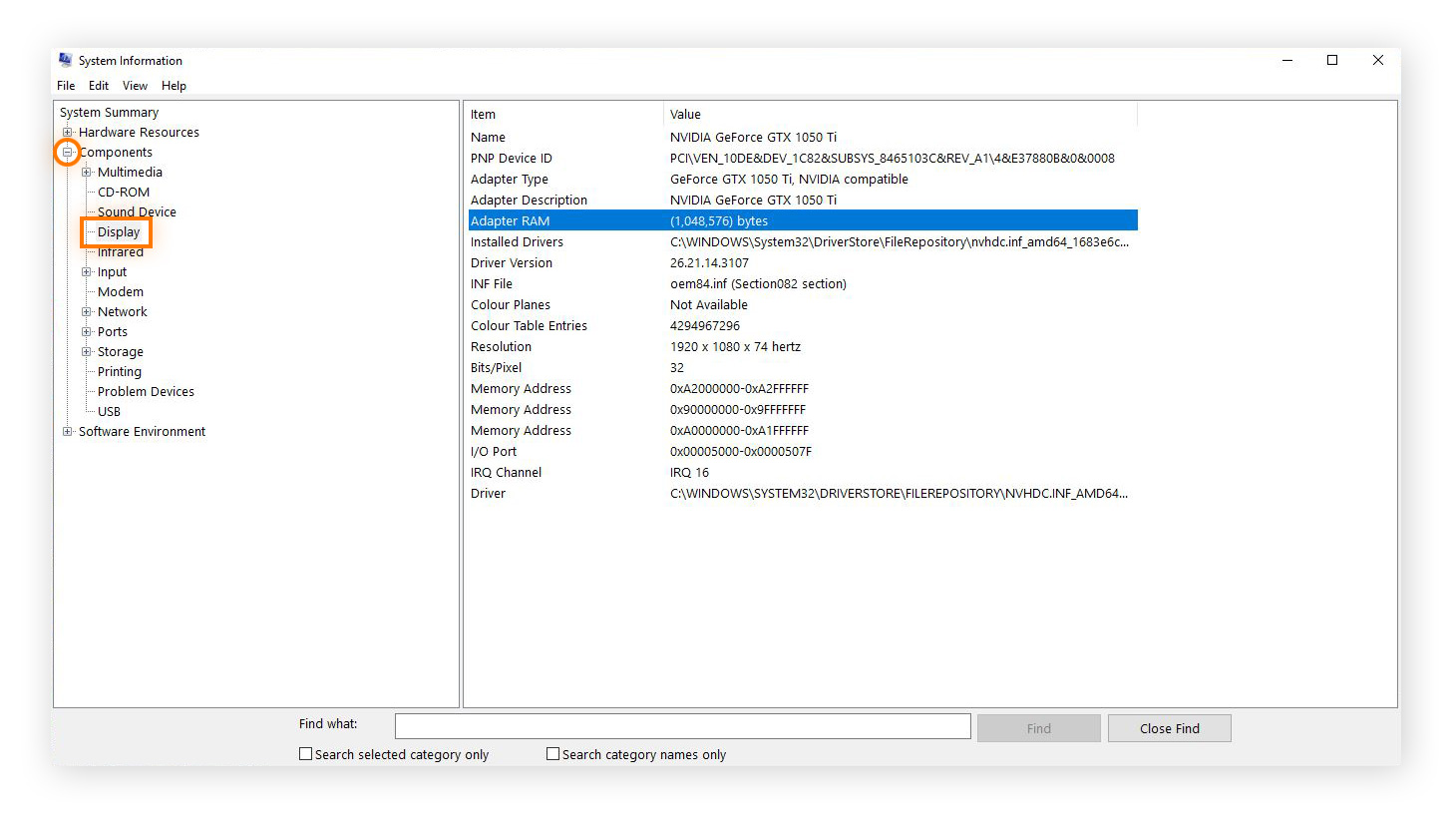
Task: Select Software Environment in the tree
Action: (142, 432)
